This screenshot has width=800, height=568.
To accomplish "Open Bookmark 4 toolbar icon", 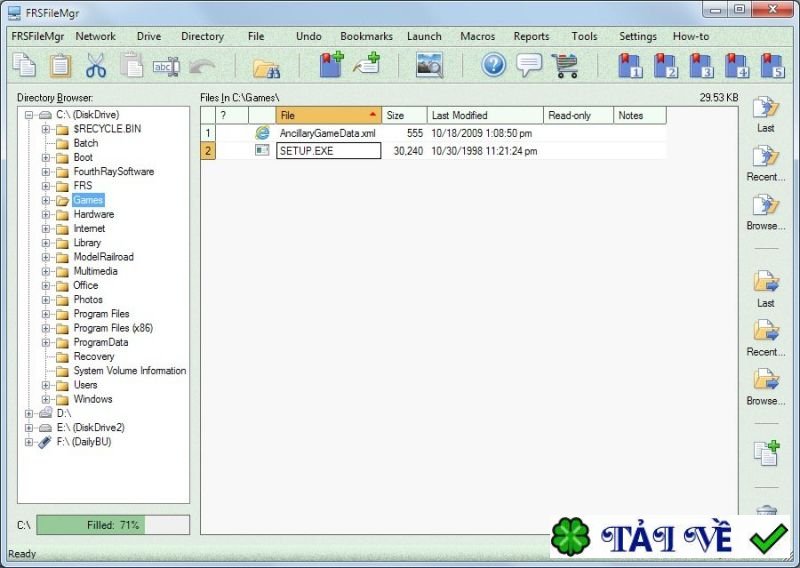I will tap(737, 65).
